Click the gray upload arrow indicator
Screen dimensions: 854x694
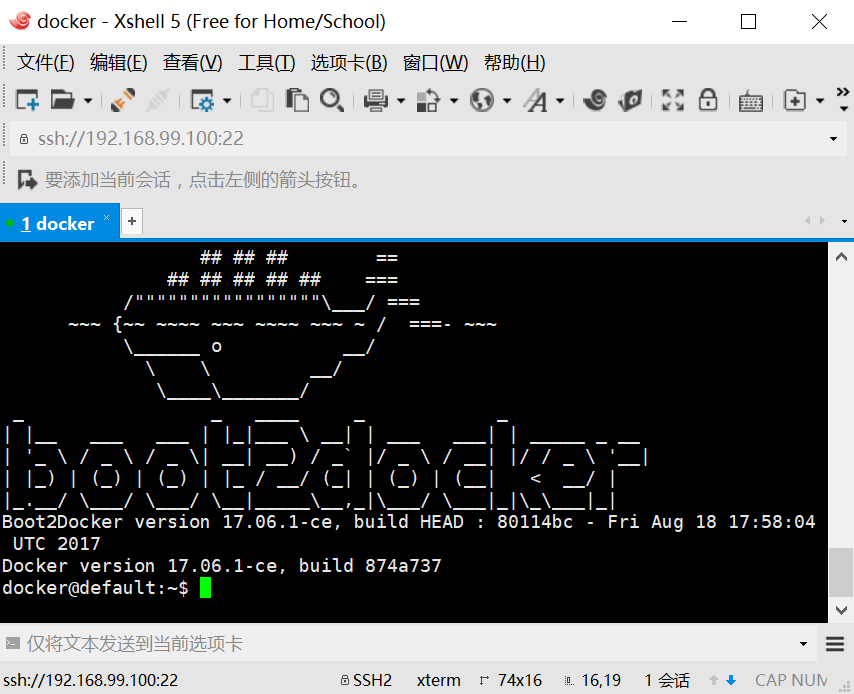[713, 680]
